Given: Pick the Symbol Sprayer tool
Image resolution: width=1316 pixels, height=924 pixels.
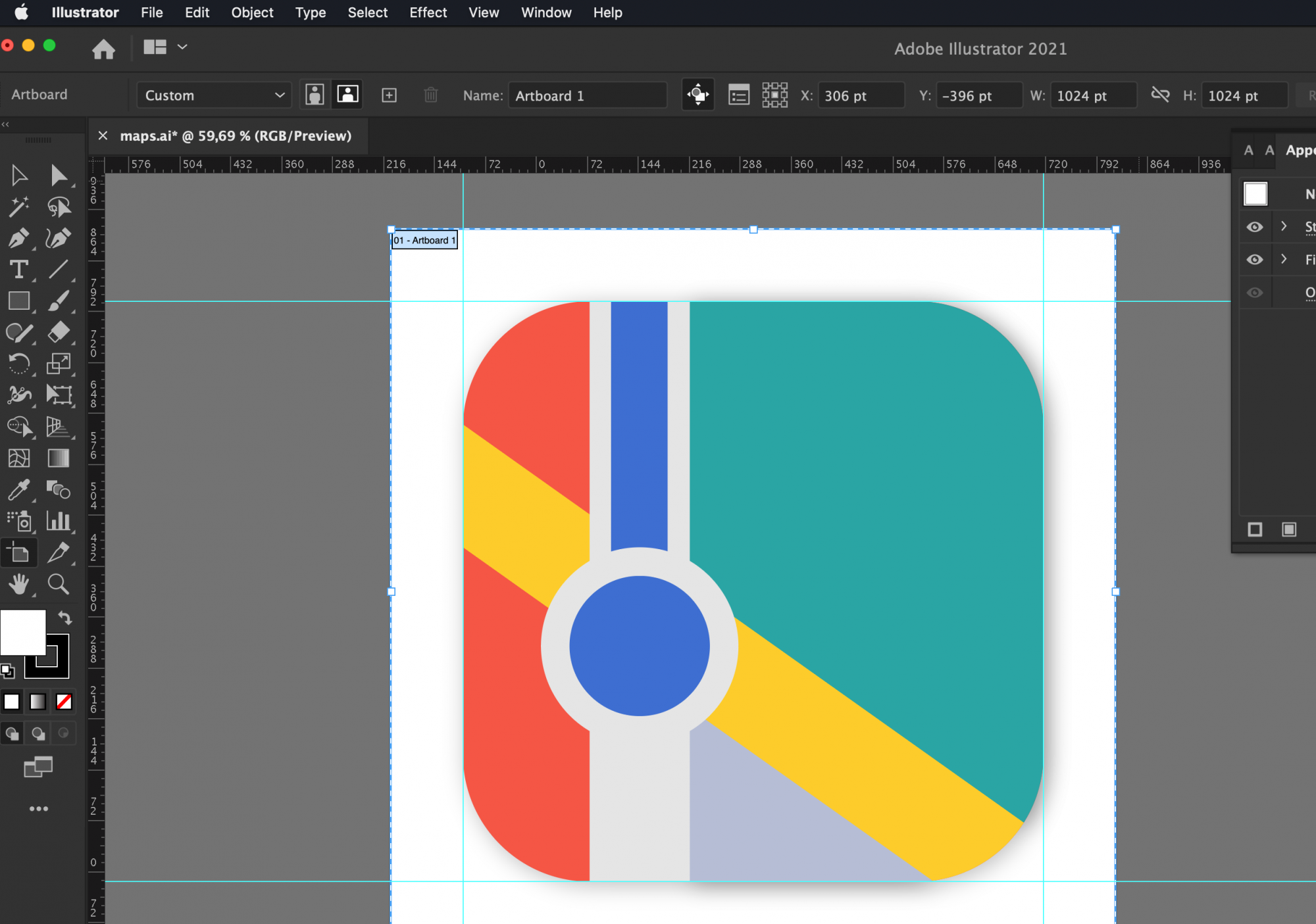Looking at the screenshot, I should [x=19, y=522].
